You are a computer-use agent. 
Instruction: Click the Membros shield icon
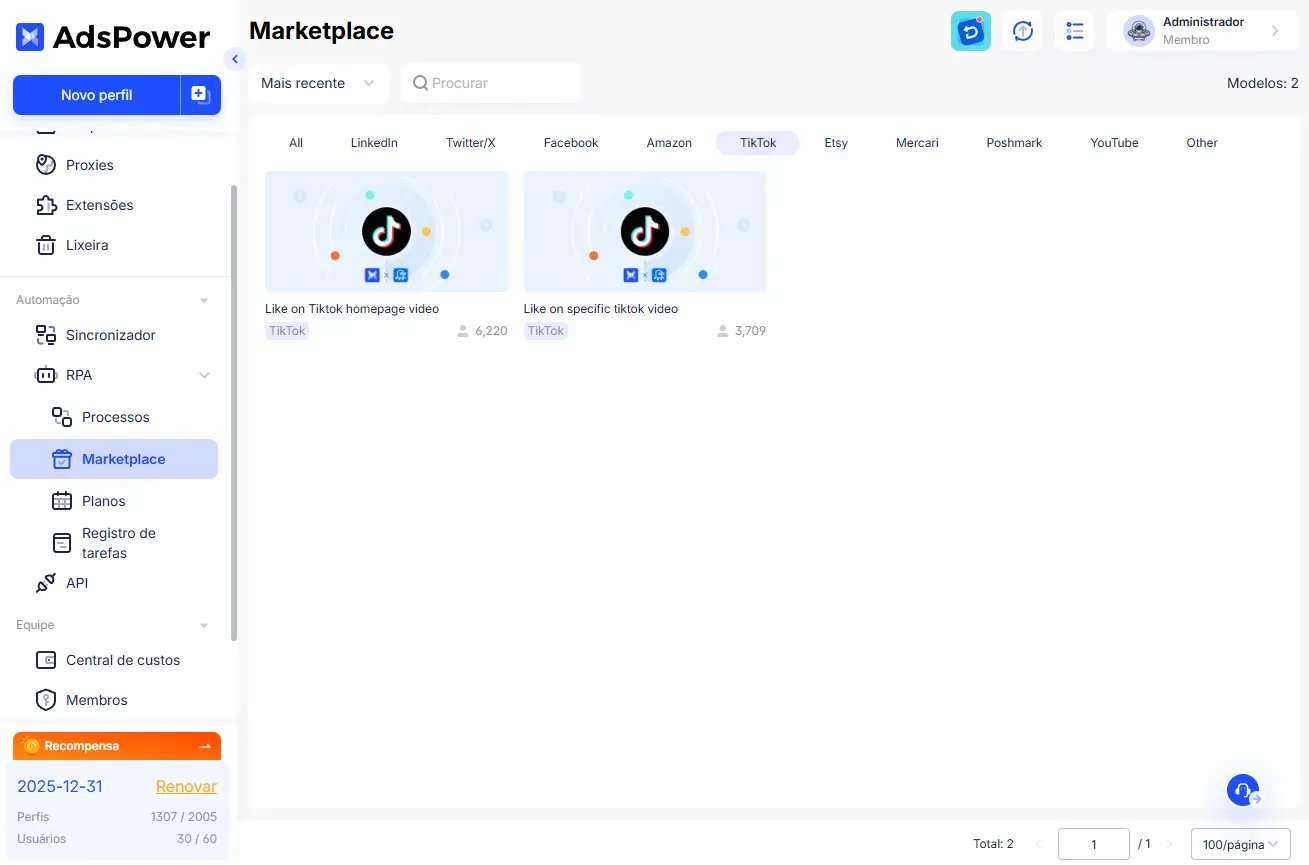tap(46, 700)
